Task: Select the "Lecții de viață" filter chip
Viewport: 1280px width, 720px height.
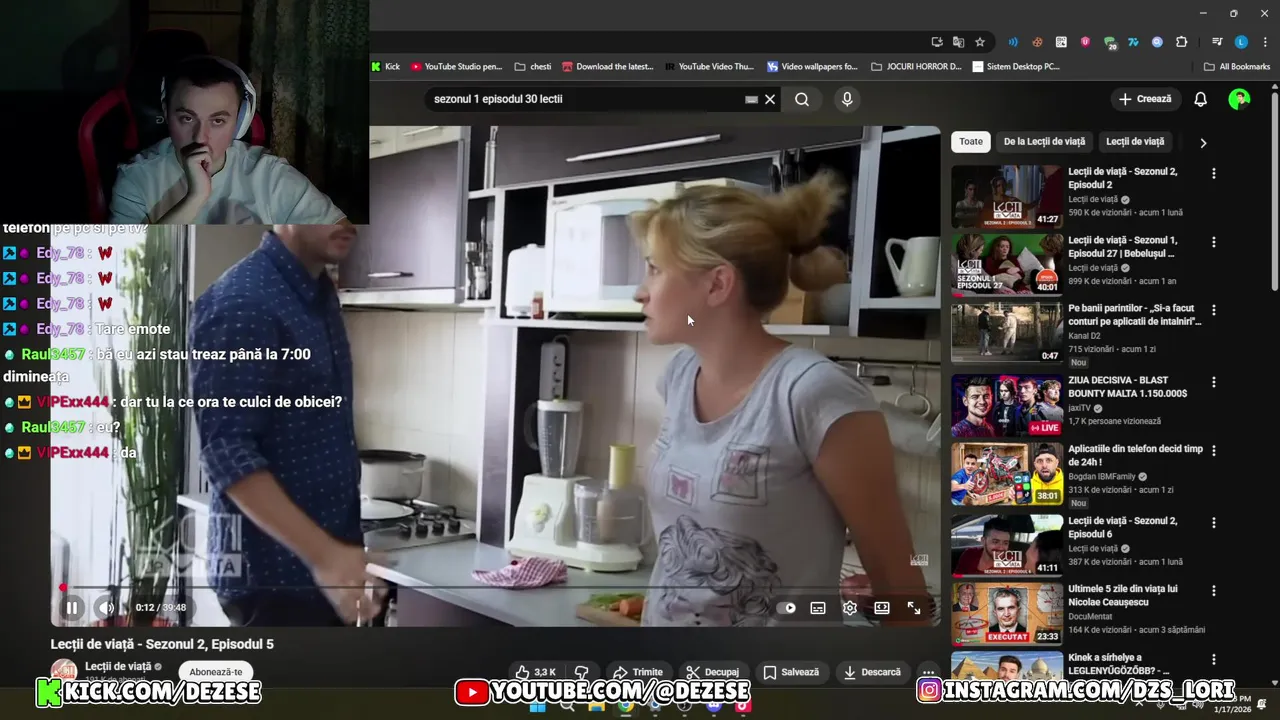Action: [x=1135, y=141]
